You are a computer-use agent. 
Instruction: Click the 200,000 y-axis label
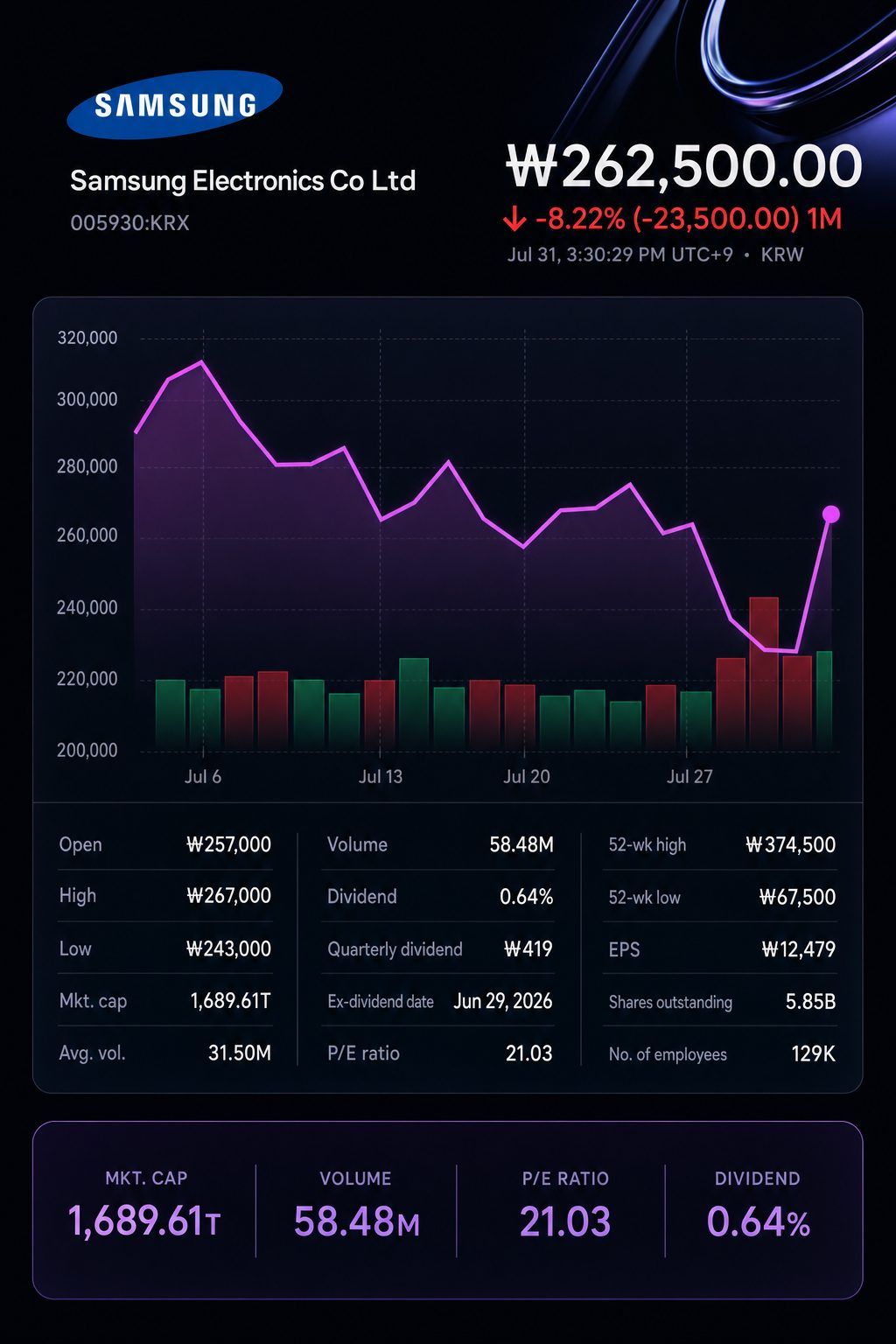click(x=87, y=751)
